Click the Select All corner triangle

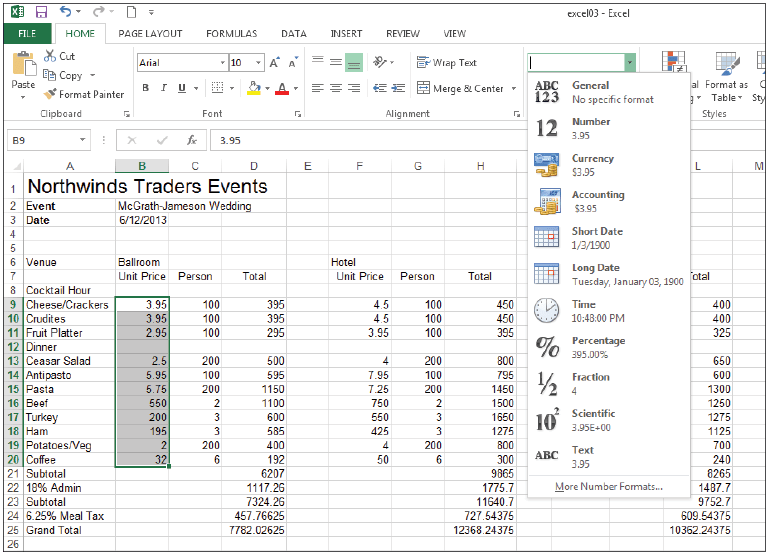[17, 166]
